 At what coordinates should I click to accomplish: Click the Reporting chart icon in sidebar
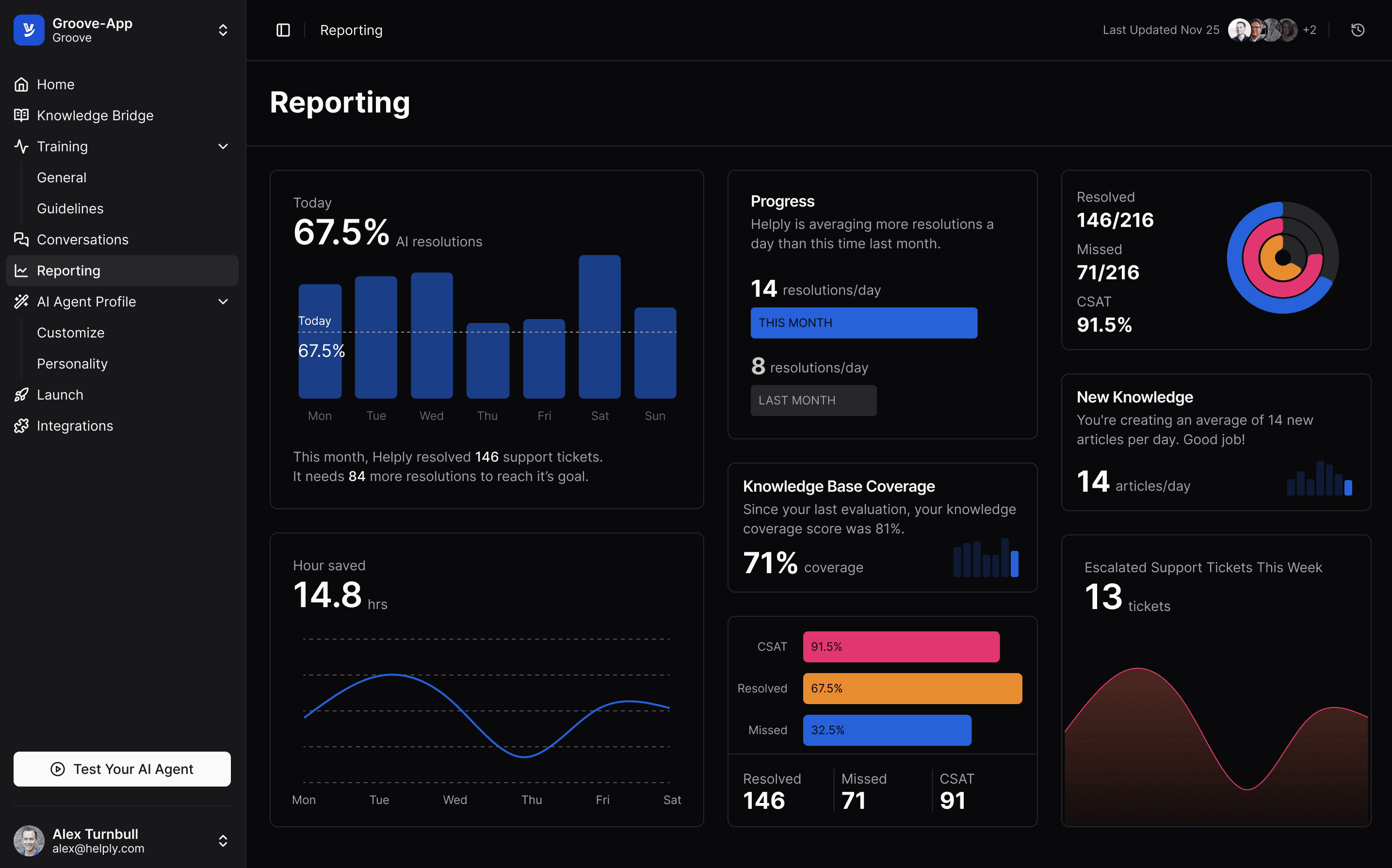point(21,271)
